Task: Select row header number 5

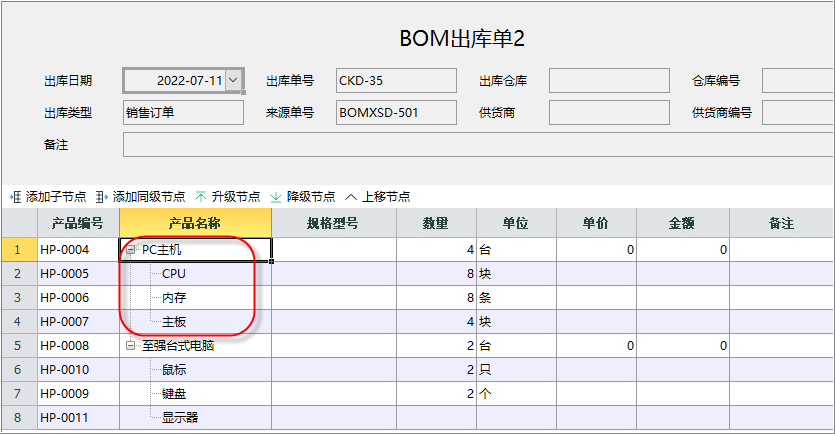Action: [x=19, y=346]
